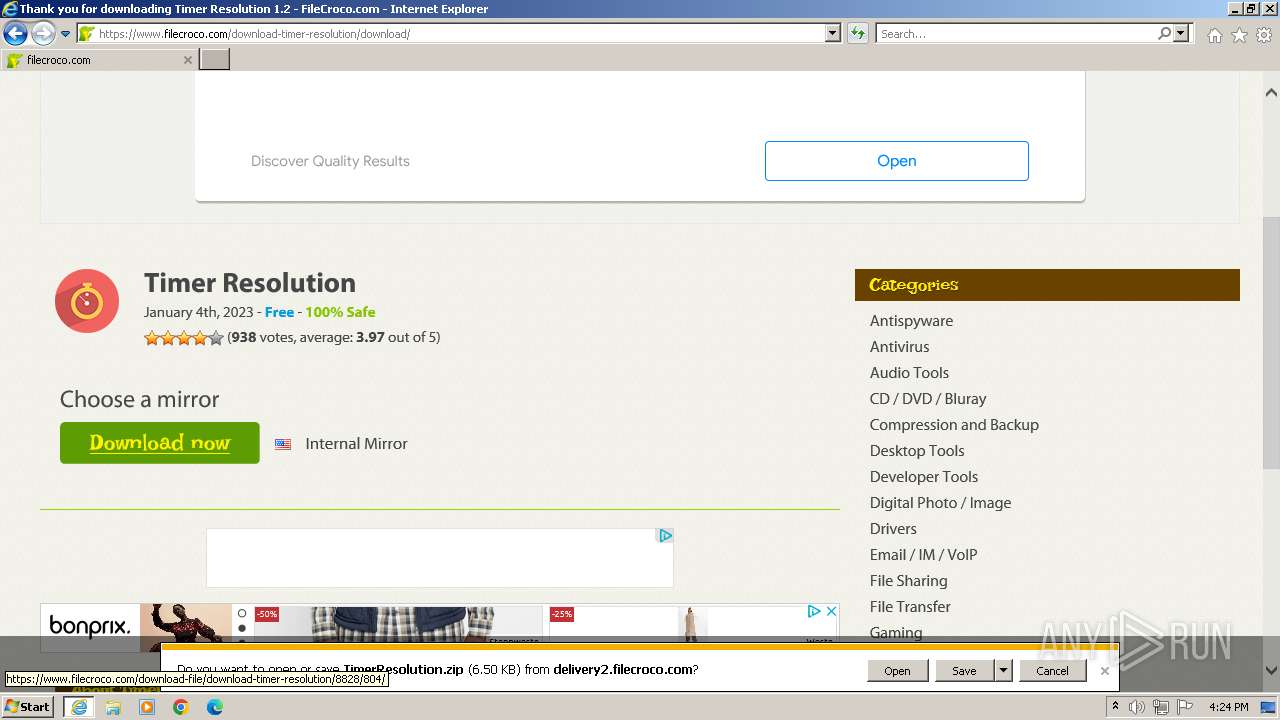This screenshot has width=1280, height=720.
Task: Open Digital Photo / Image category
Action: coord(940,503)
